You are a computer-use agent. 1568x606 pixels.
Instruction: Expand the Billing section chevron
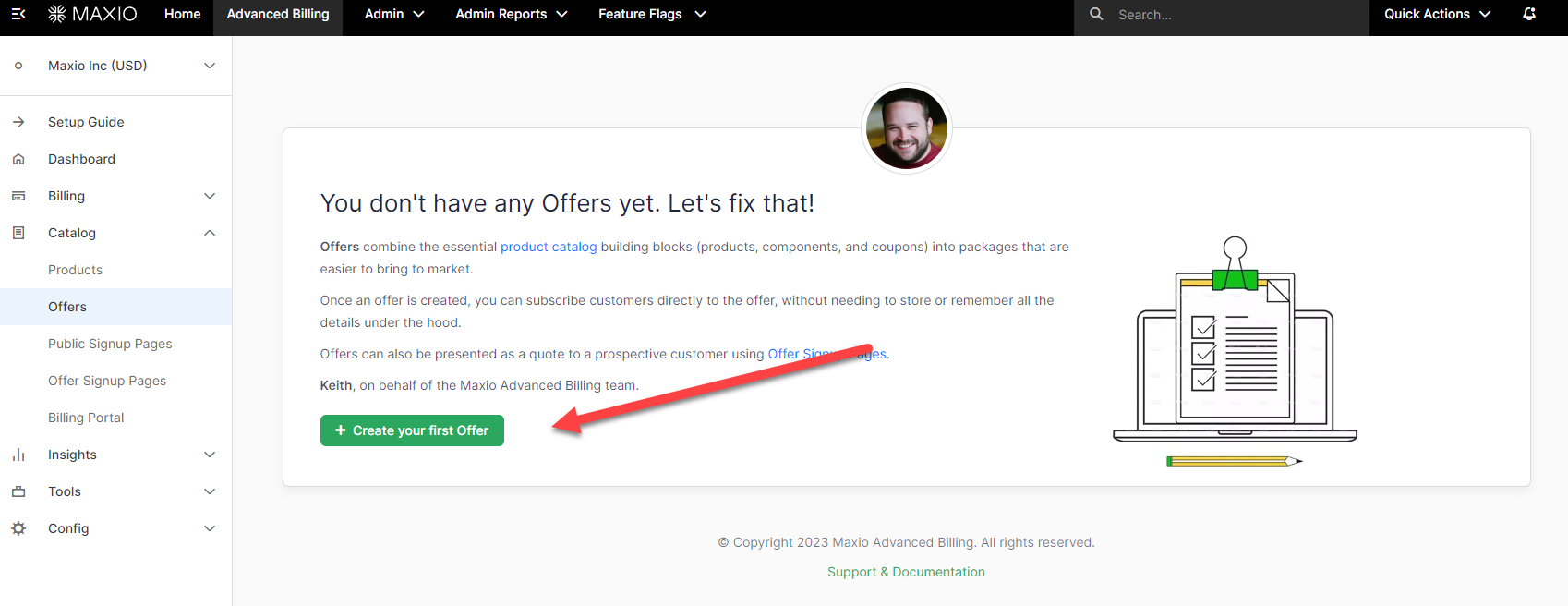click(210, 196)
